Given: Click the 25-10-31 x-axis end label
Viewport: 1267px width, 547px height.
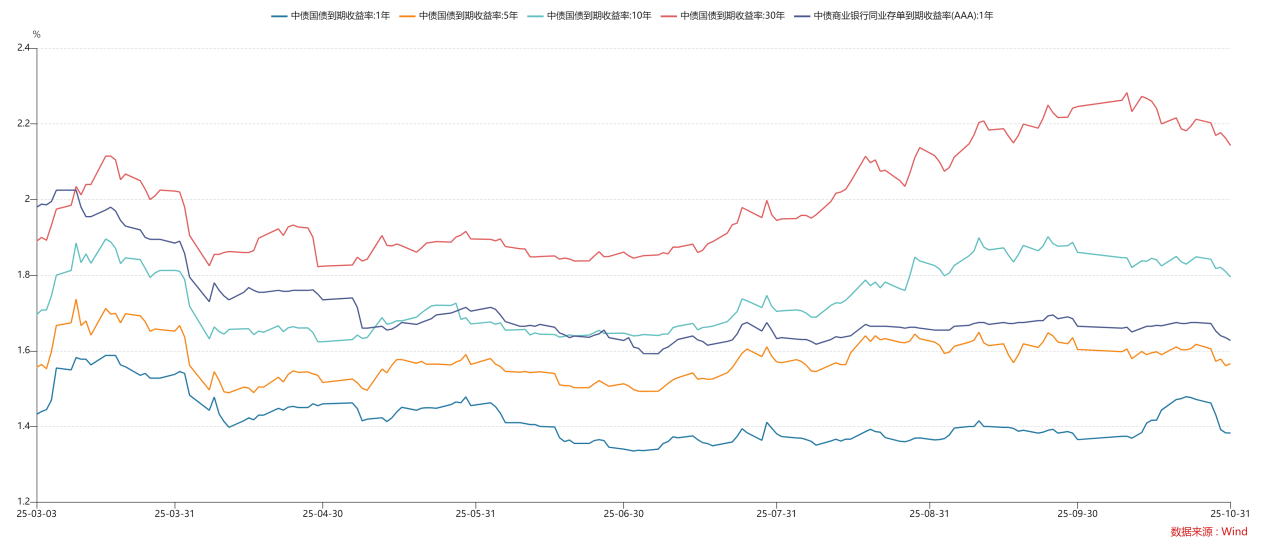Looking at the screenshot, I should pos(1229,513).
